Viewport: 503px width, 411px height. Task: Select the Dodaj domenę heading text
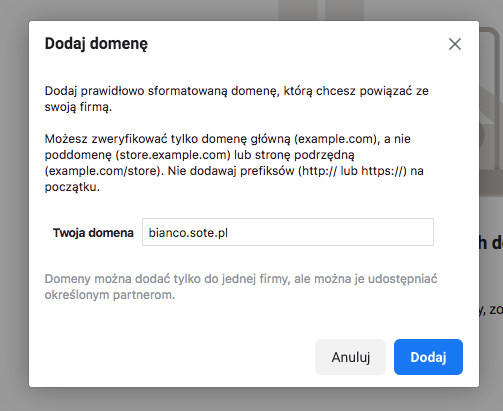coord(96,44)
